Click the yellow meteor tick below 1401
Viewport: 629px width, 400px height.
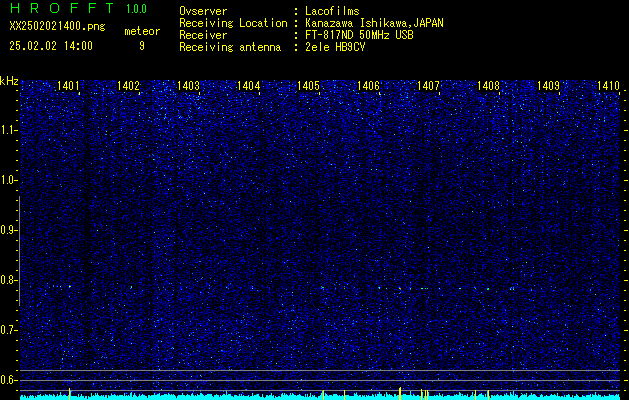point(69,394)
